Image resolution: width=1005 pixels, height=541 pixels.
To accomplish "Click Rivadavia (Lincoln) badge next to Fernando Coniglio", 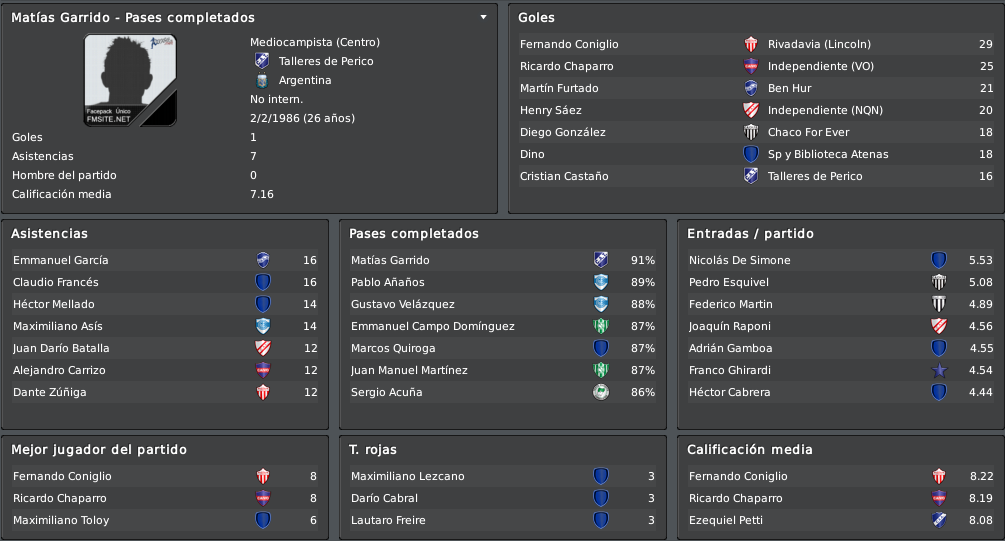I will [751, 44].
